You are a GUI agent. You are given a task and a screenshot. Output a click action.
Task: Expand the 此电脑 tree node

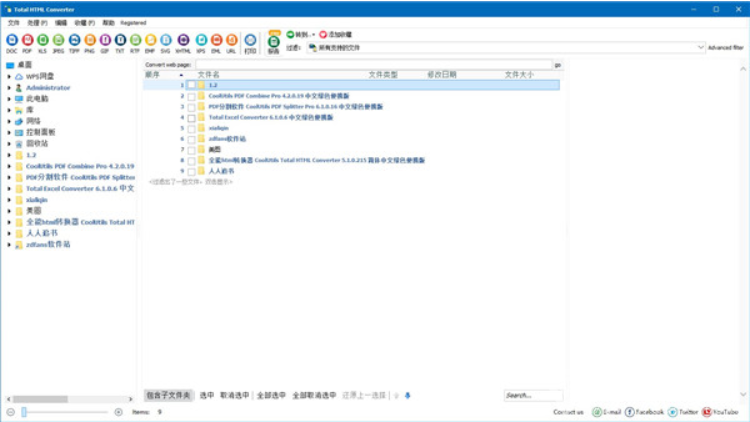9,99
